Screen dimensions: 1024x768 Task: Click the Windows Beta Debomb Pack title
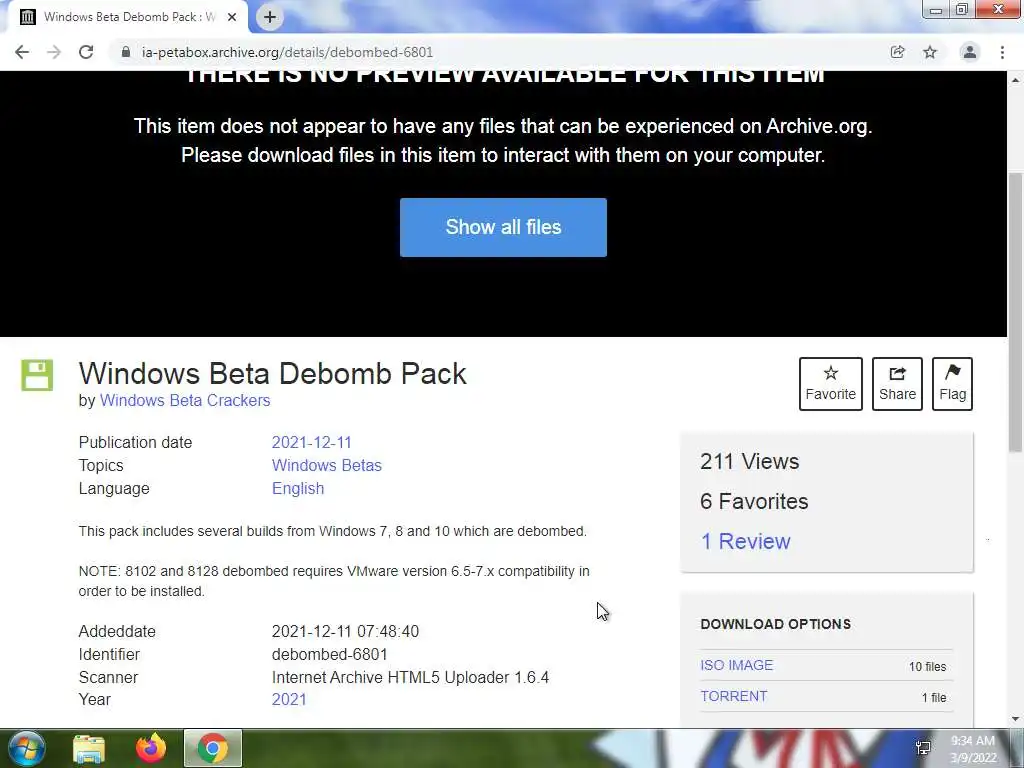[x=272, y=374]
